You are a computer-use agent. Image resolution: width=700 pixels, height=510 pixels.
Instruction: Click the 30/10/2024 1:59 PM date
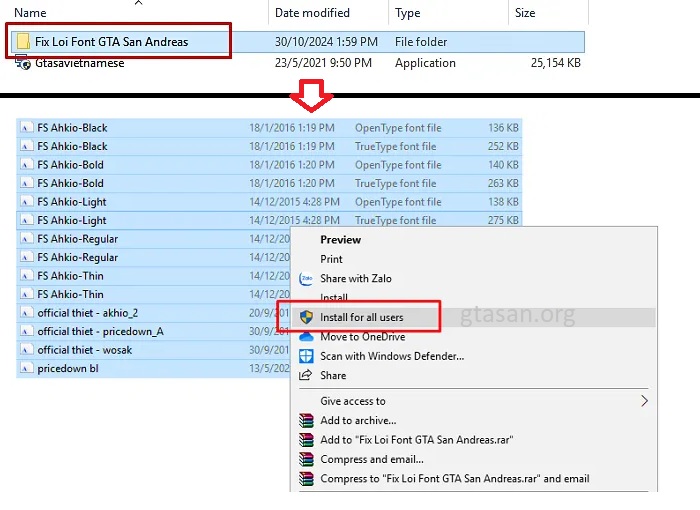coord(326,42)
